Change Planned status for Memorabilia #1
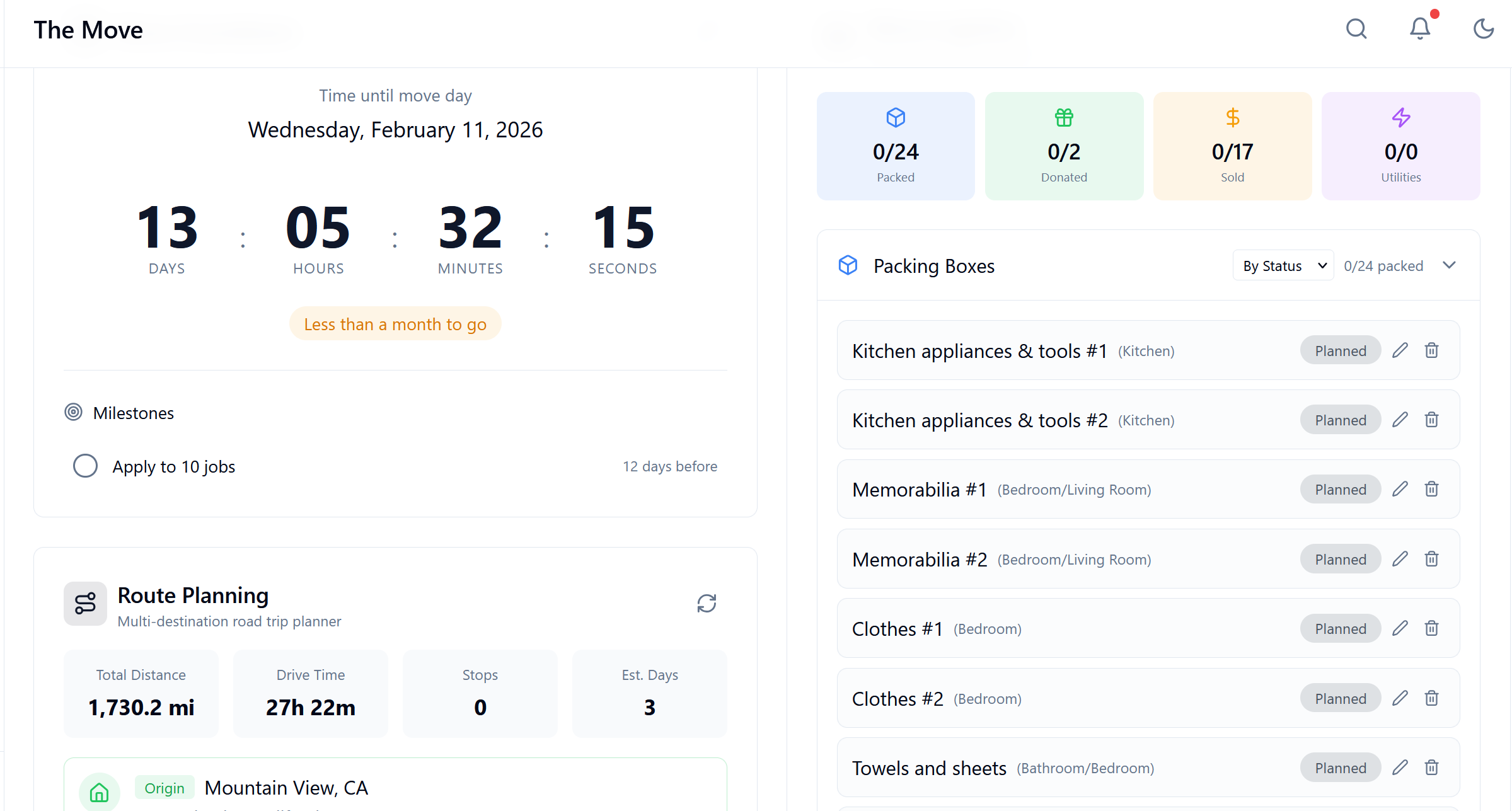 pyautogui.click(x=1340, y=490)
